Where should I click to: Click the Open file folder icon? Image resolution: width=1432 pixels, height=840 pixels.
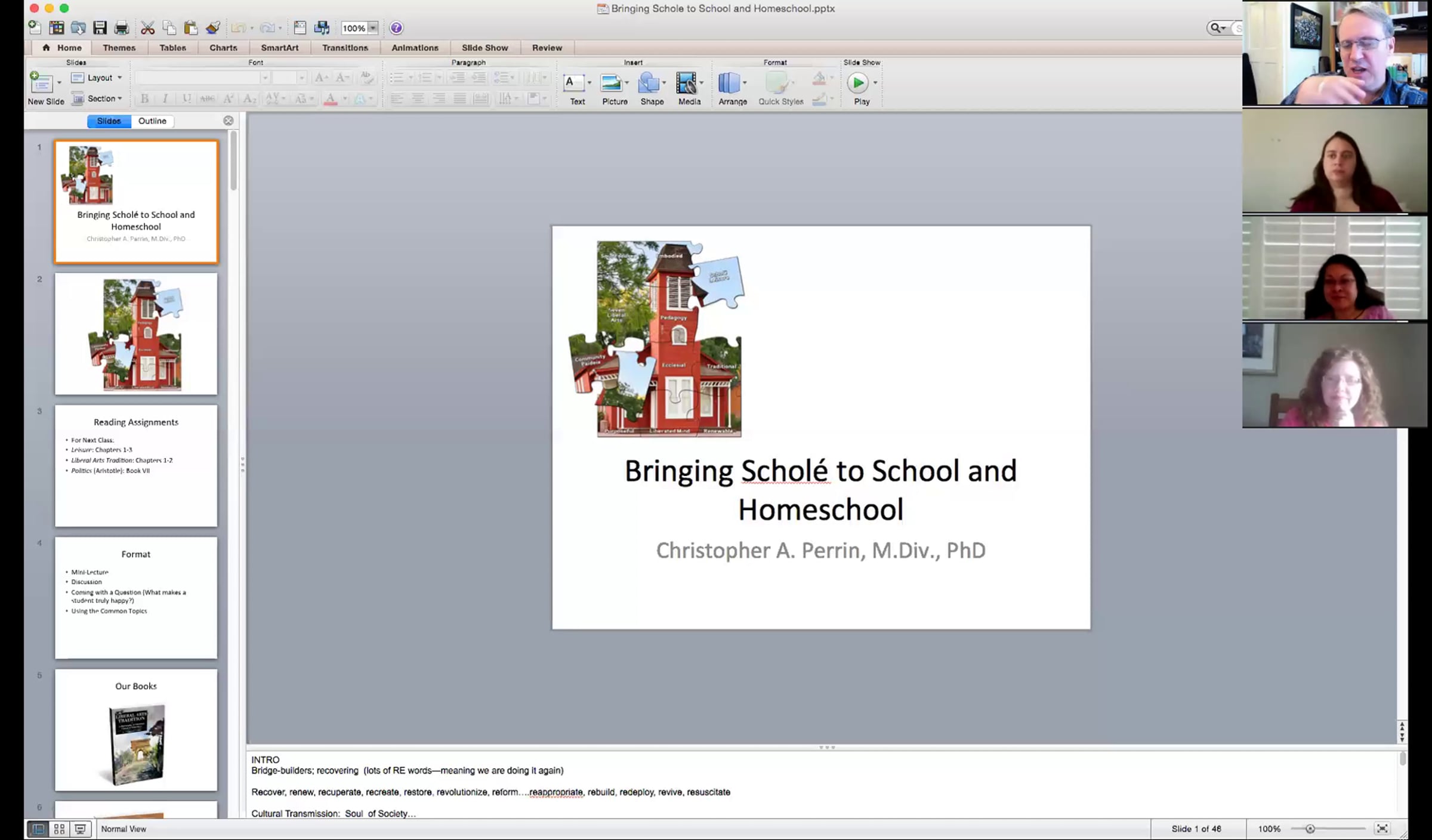pyautogui.click(x=78, y=27)
